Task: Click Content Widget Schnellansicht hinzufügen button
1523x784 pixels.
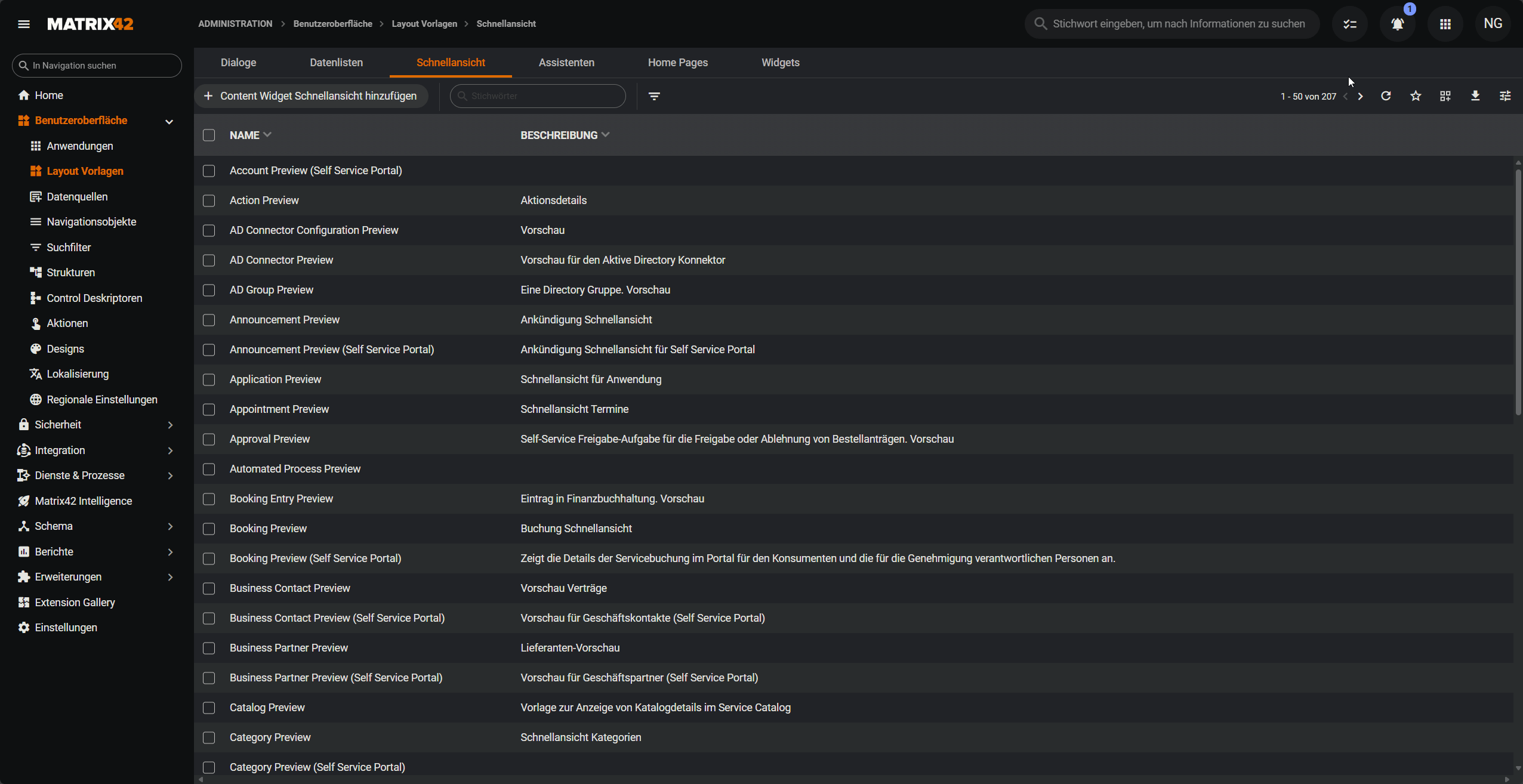Action: (x=311, y=96)
